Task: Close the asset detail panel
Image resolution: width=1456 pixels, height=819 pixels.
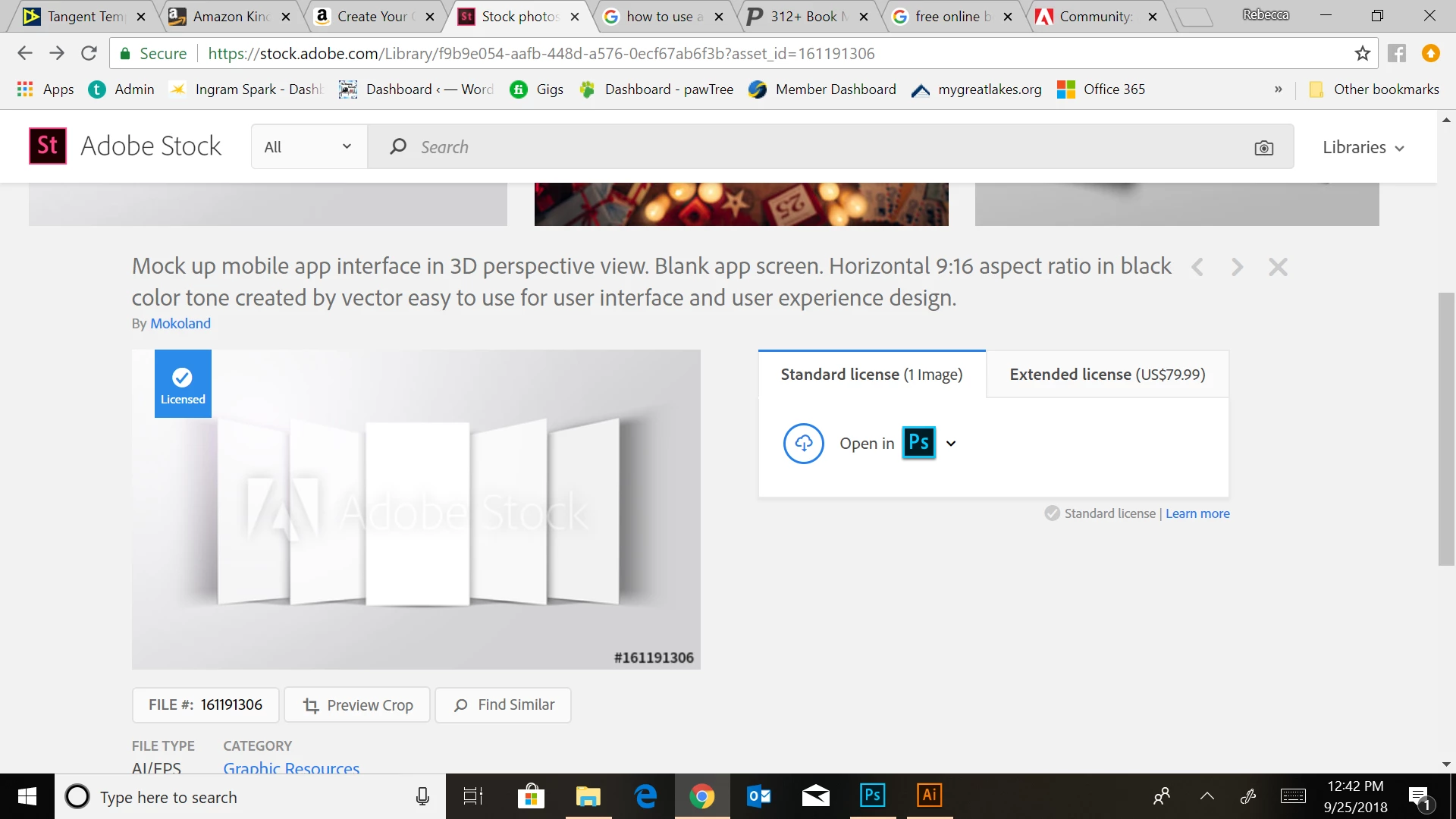Action: [1278, 267]
